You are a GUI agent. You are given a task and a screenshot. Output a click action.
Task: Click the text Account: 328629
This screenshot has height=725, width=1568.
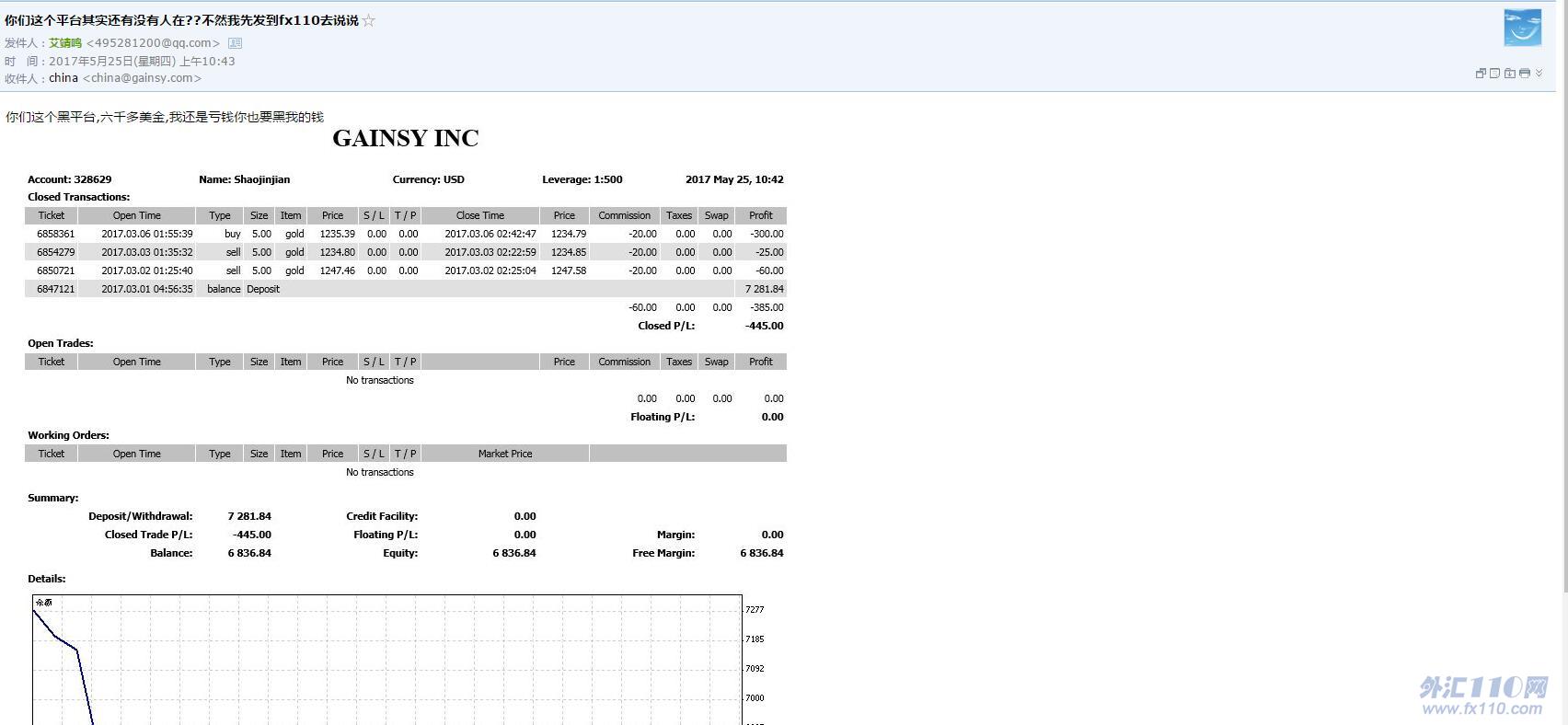70,179
